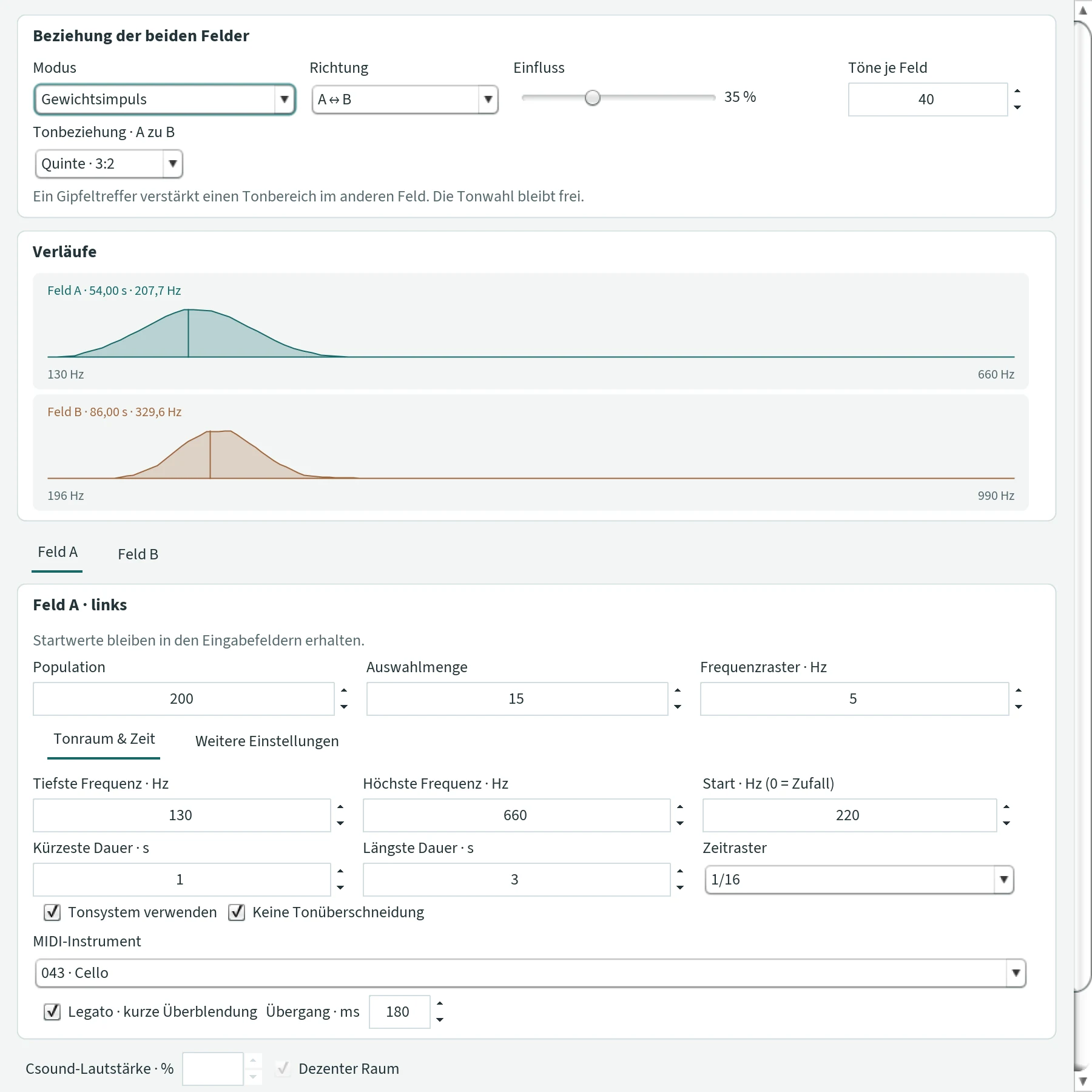Decrease Auswahlmenge with down arrow

pos(678,707)
